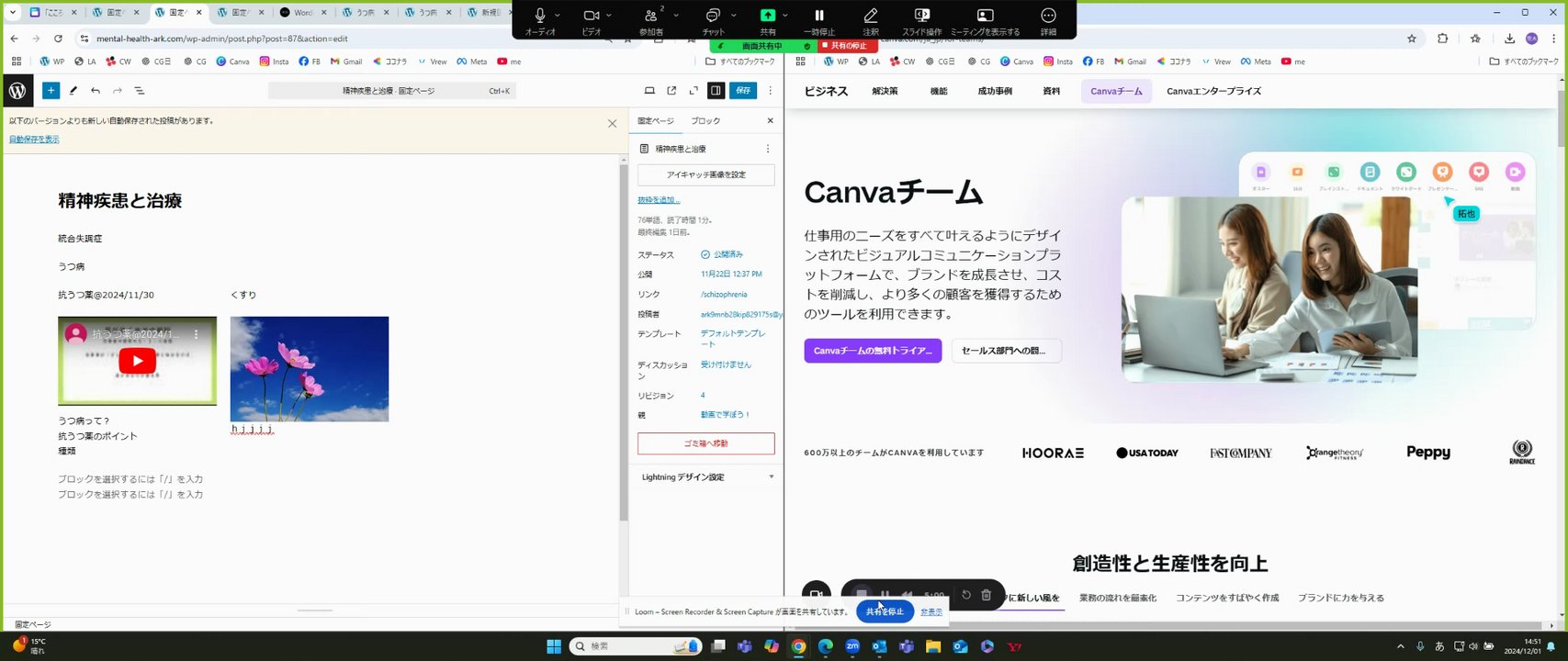Toggle the settings sidebar panel button
The height and width of the screenshot is (661, 1568).
[716, 91]
